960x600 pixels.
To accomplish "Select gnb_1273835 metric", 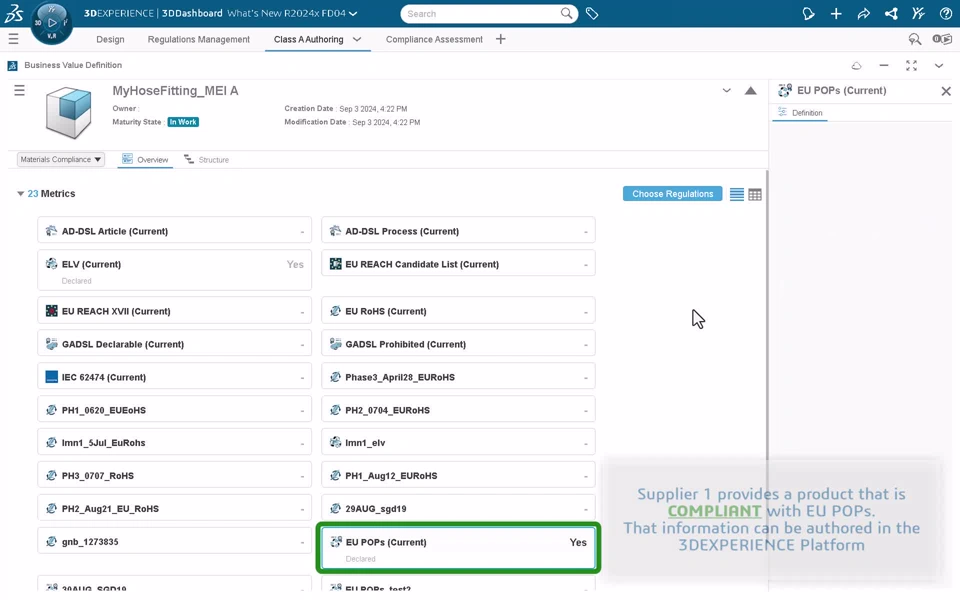I will coord(174,542).
